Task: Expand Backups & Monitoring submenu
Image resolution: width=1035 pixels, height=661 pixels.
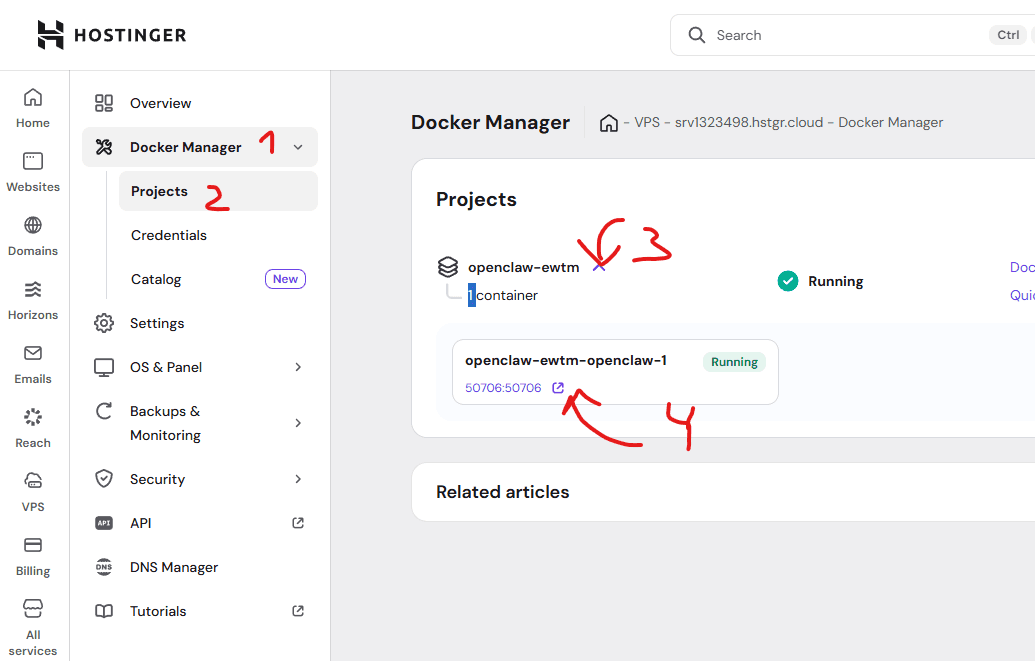Action: [x=298, y=423]
